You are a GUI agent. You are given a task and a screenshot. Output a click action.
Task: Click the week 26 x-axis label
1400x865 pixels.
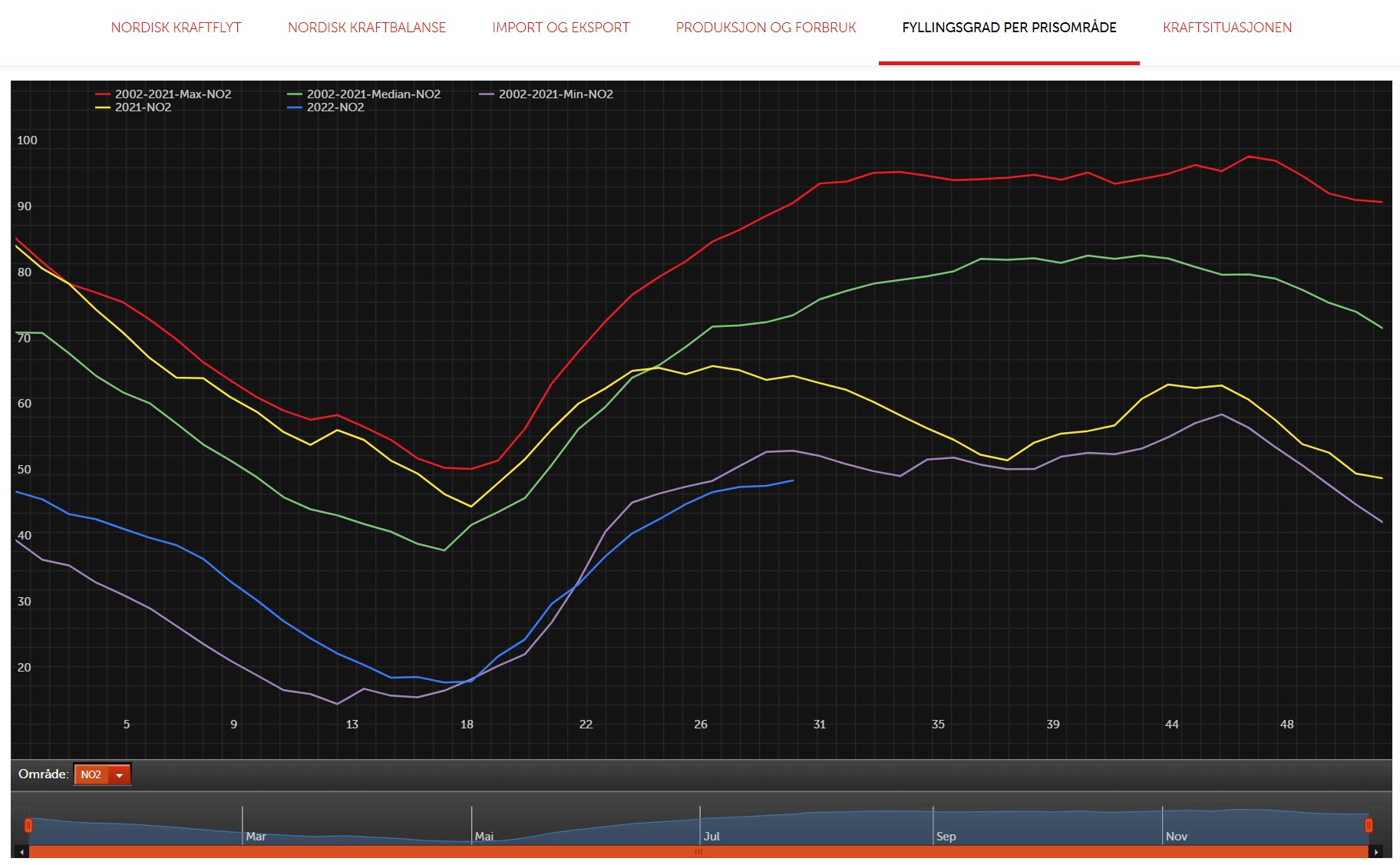coord(701,725)
